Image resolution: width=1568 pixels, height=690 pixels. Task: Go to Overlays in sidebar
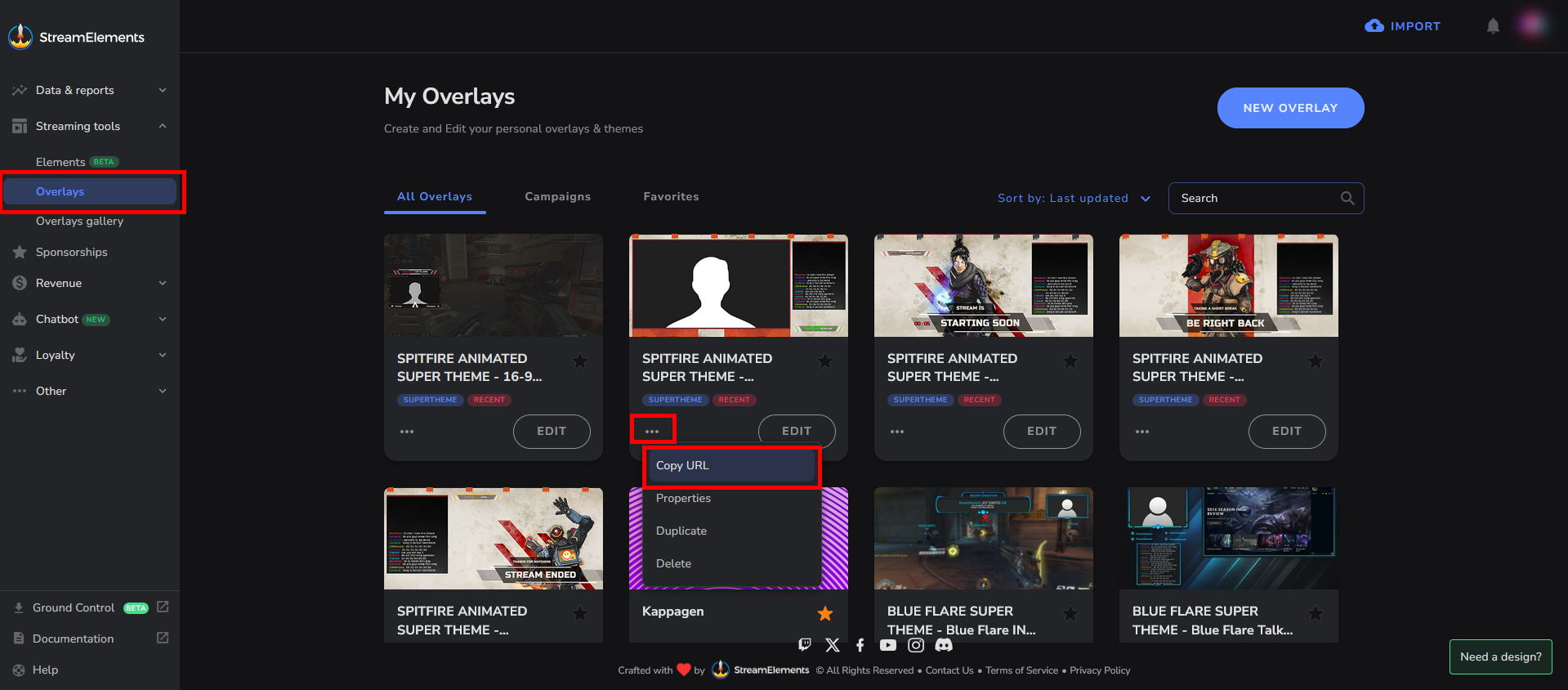pos(90,191)
